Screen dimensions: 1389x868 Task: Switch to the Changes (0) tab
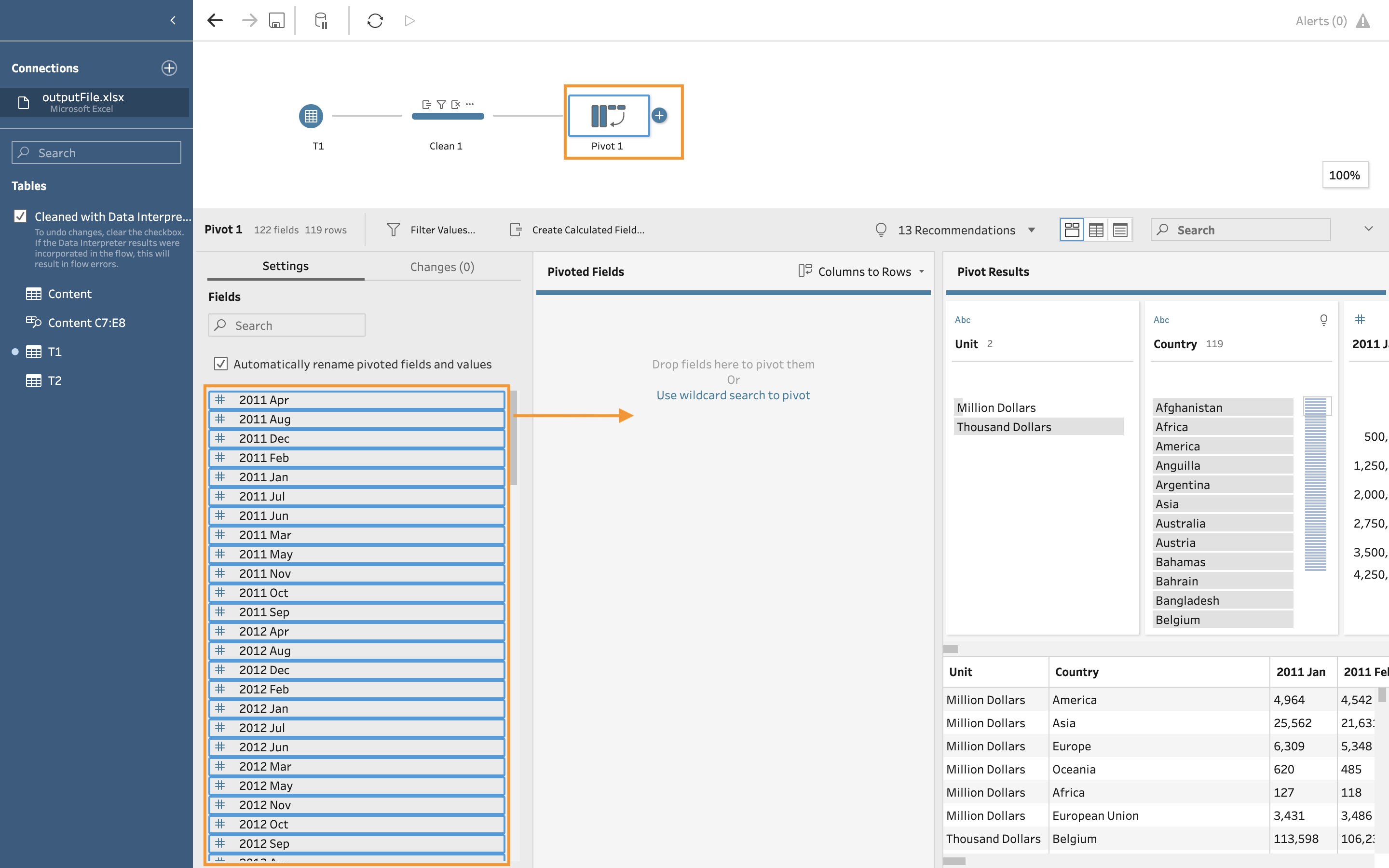point(442,266)
